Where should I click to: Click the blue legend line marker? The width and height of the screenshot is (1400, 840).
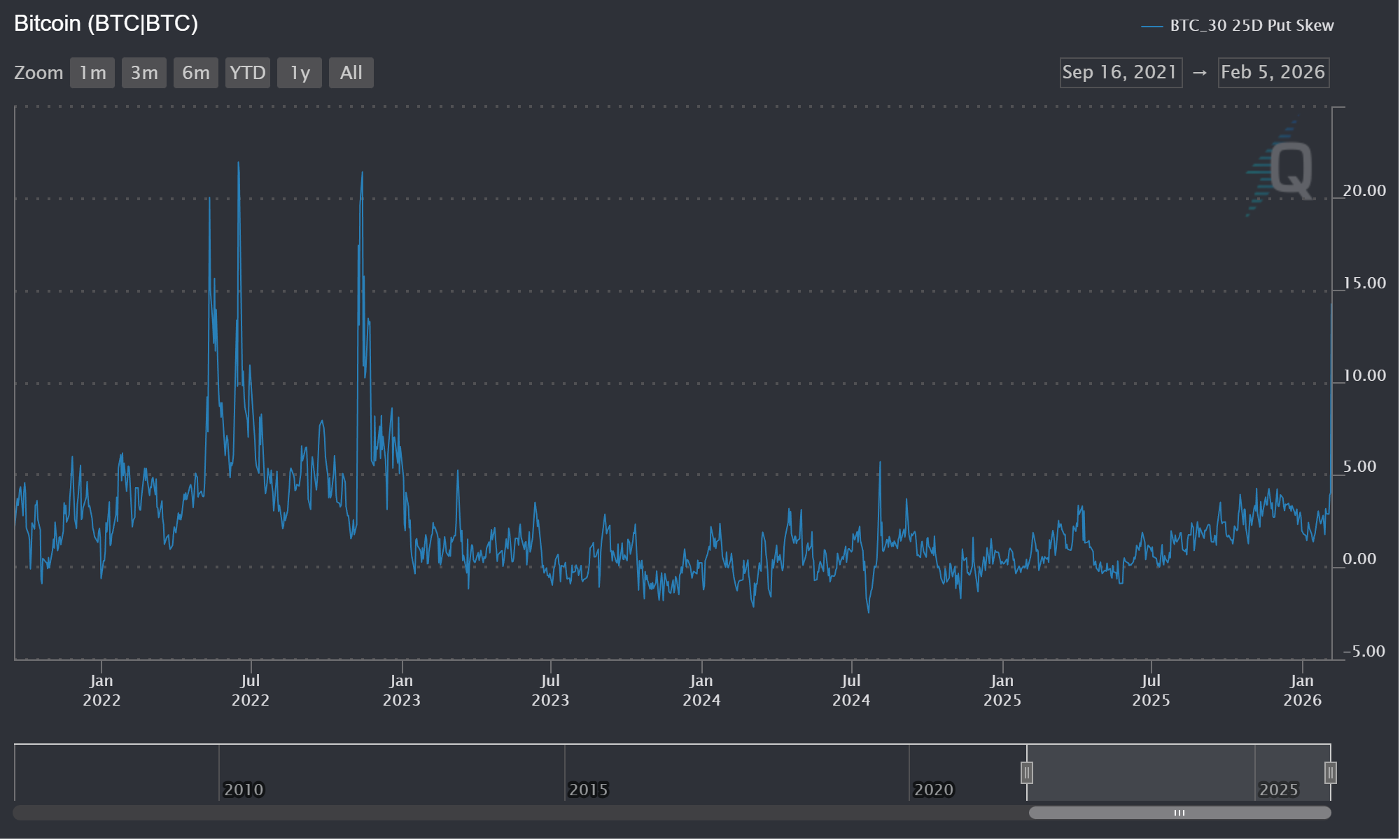pos(1151,27)
